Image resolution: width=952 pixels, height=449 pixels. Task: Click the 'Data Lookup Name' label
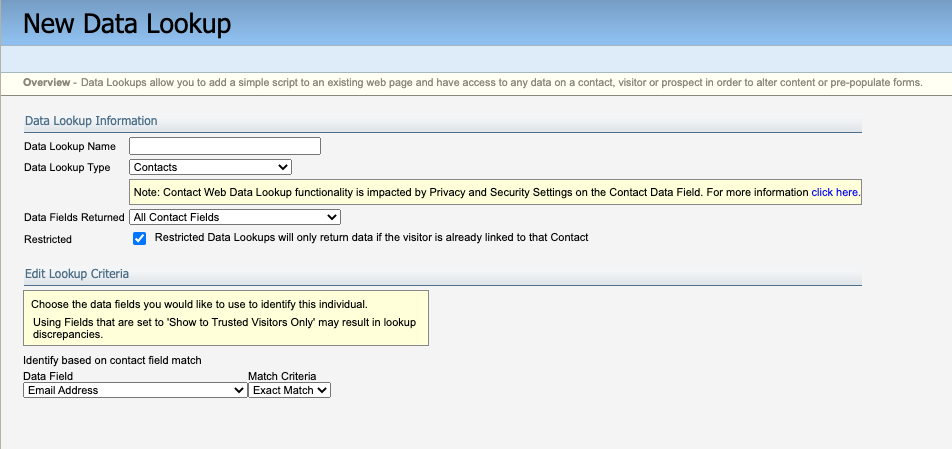coord(70,146)
